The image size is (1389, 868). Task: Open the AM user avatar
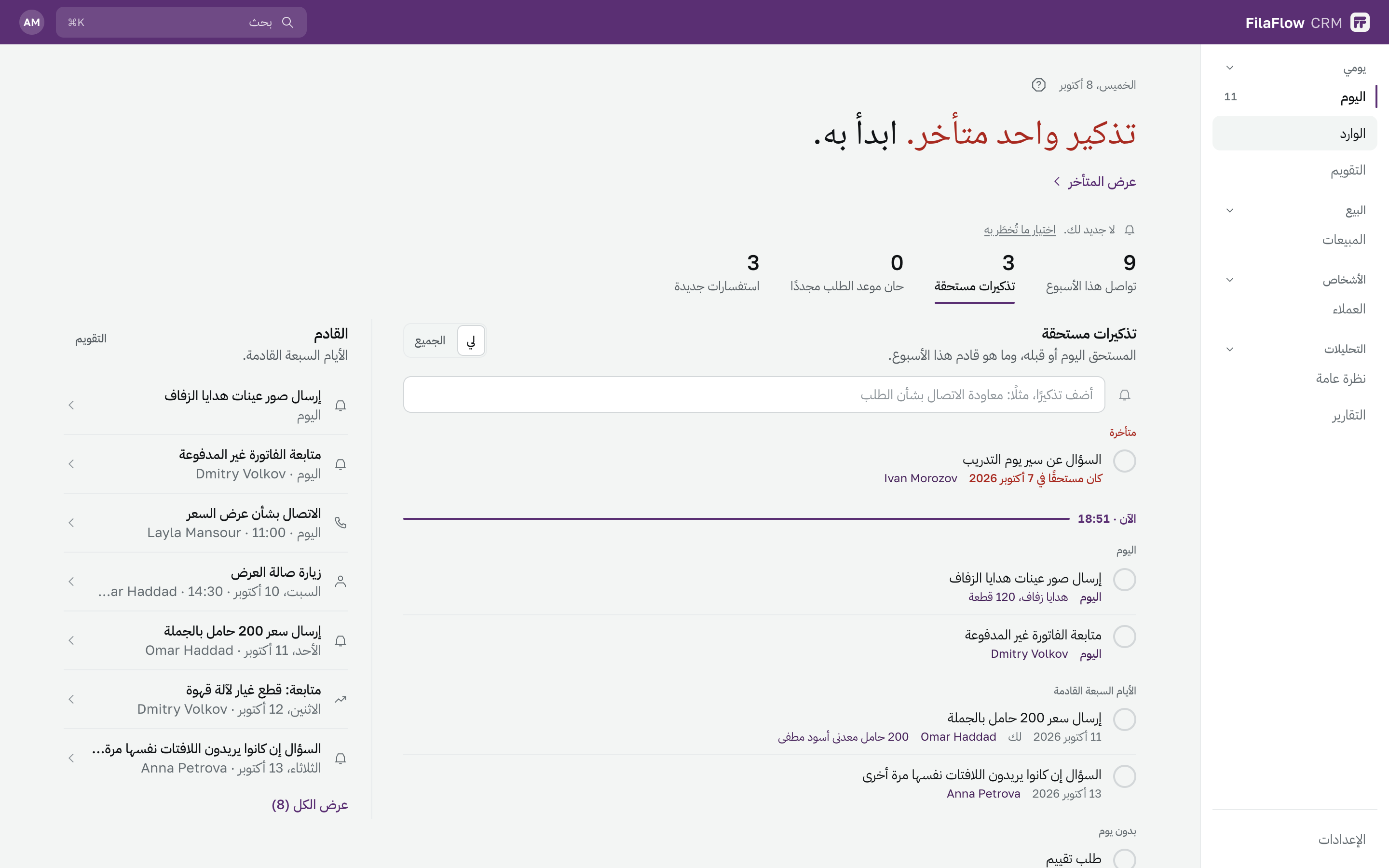pos(31,22)
